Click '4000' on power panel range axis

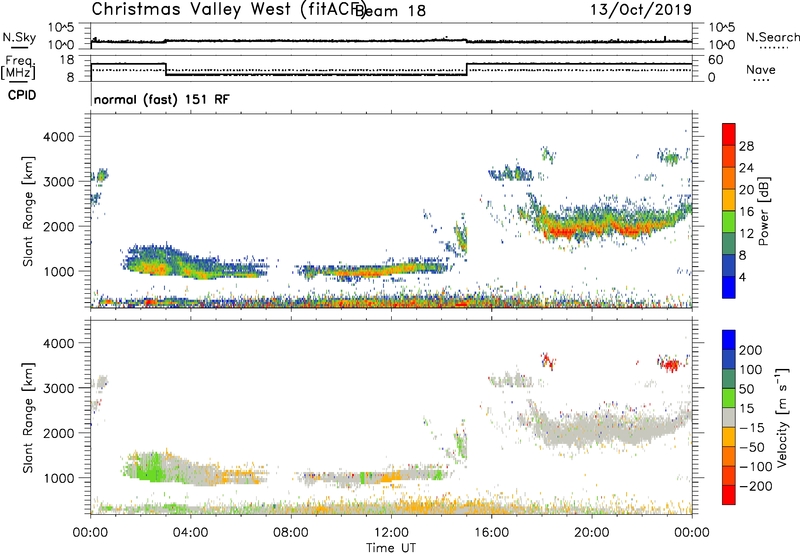[x=59, y=137]
